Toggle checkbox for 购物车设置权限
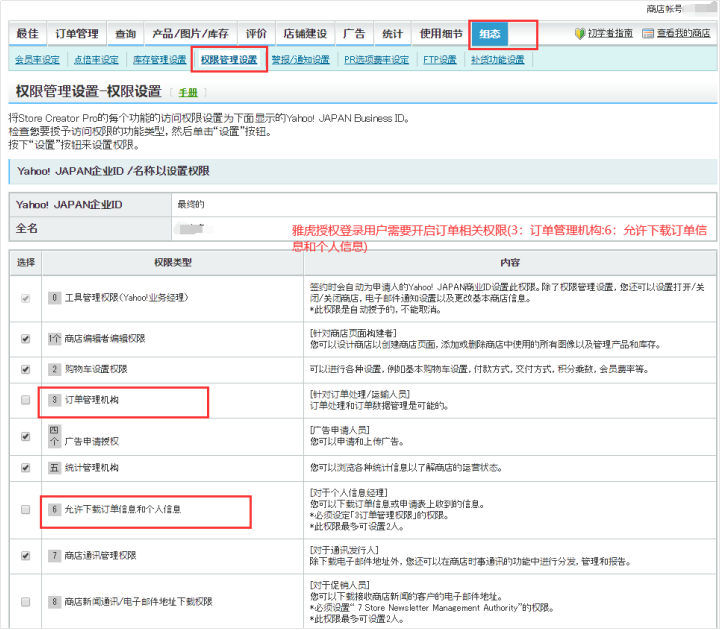Viewport: 720px width, 630px height. click(x=26, y=369)
